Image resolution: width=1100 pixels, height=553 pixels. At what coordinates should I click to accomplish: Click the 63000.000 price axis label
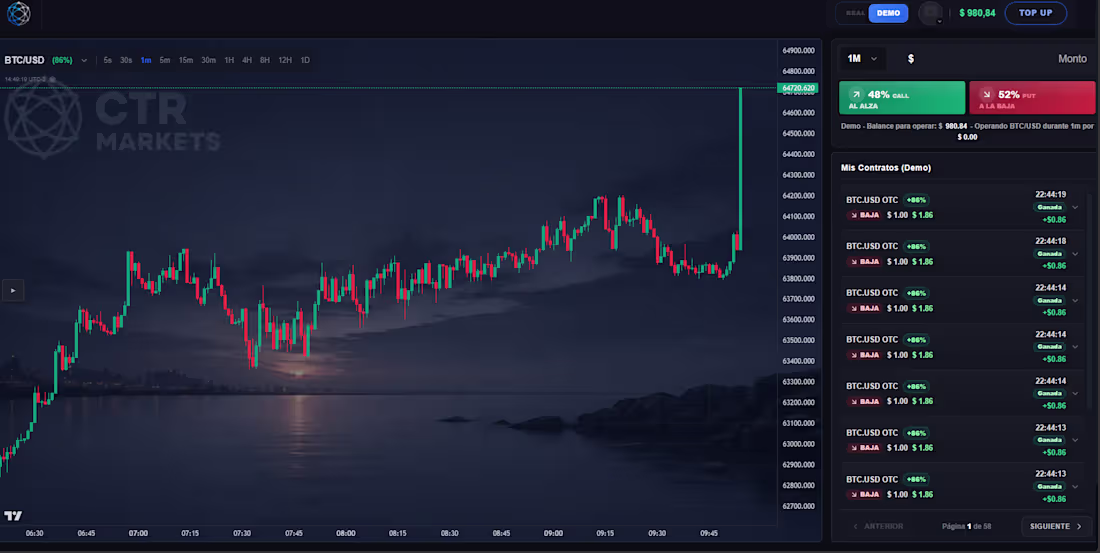[798, 444]
